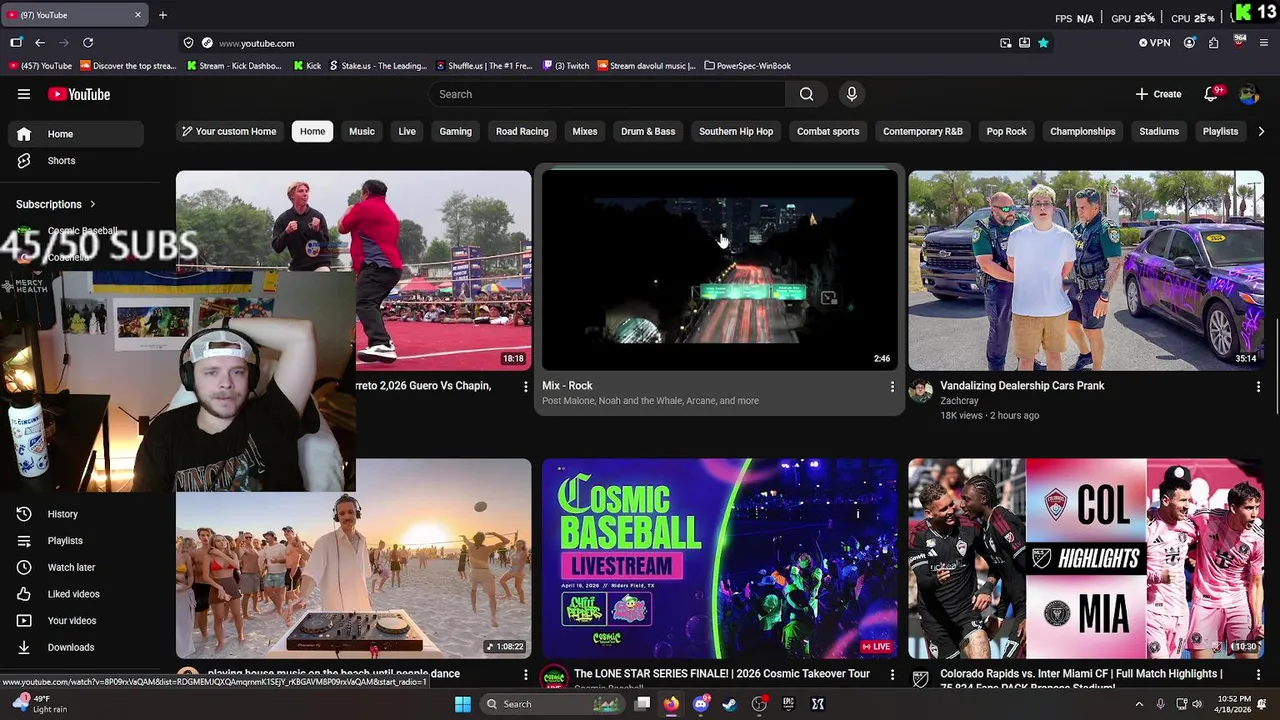Select the Drum & Bass chip
The image size is (1280, 720).
point(648,131)
